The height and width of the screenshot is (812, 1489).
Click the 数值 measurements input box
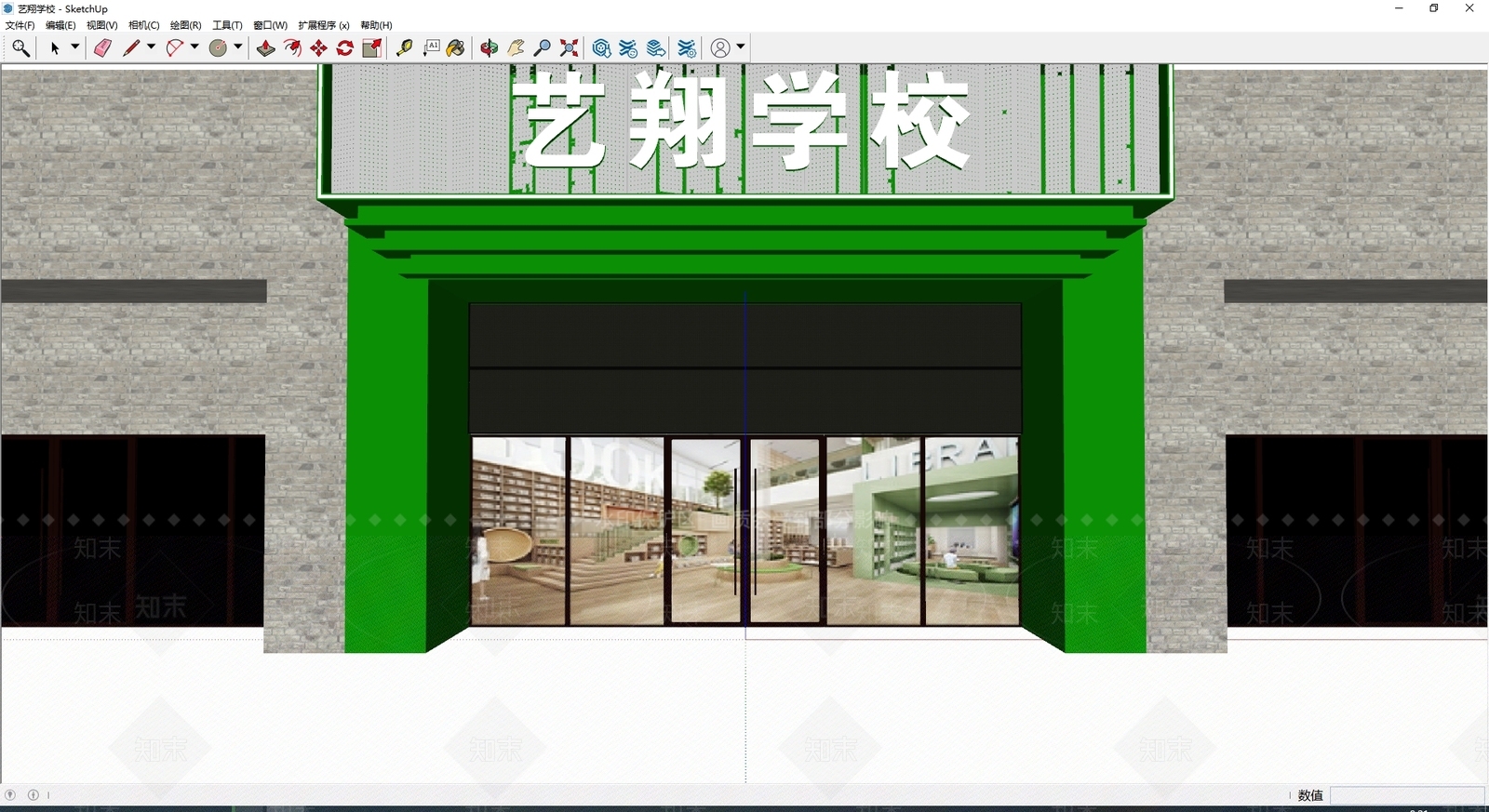[x=1407, y=795]
